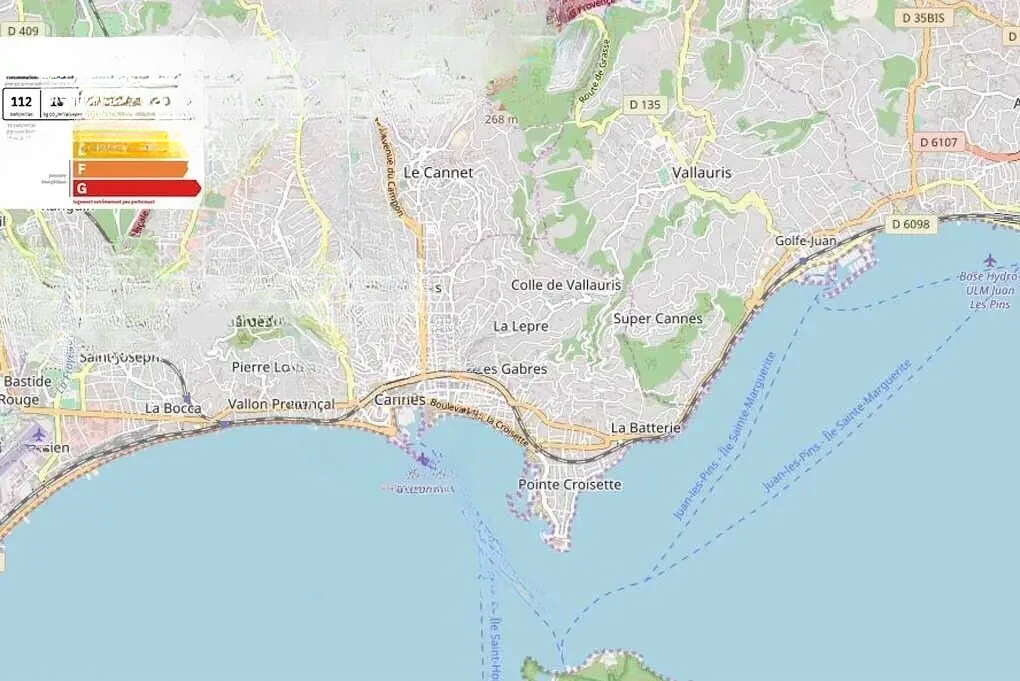Image resolution: width=1020 pixels, height=681 pixels.
Task: Click the red G energy rating bar
Action: click(137, 189)
